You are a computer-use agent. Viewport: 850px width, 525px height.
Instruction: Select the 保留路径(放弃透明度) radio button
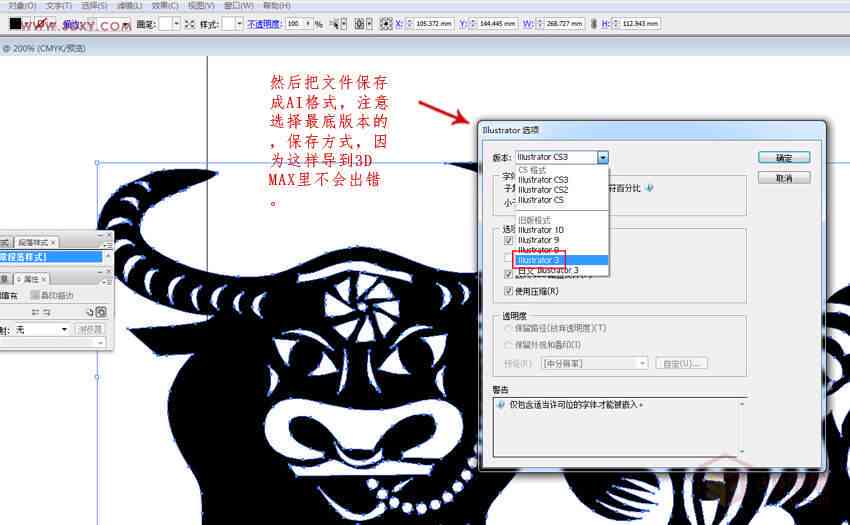tap(508, 328)
